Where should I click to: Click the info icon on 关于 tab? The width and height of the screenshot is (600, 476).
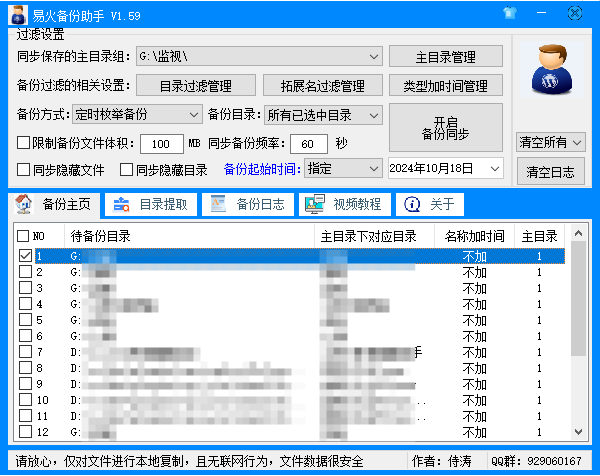pos(412,204)
